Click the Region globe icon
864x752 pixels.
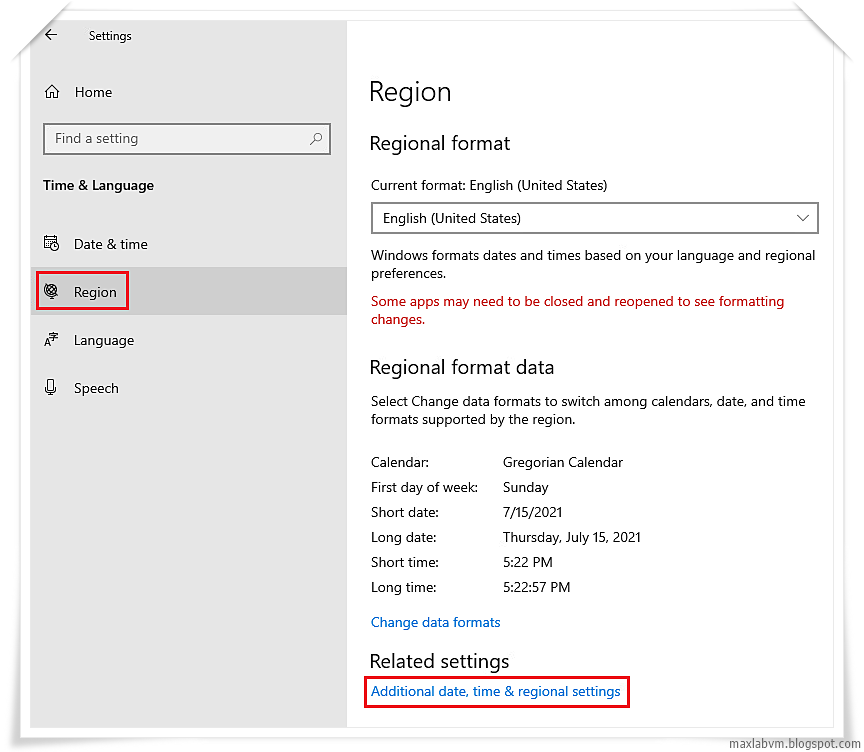point(51,291)
